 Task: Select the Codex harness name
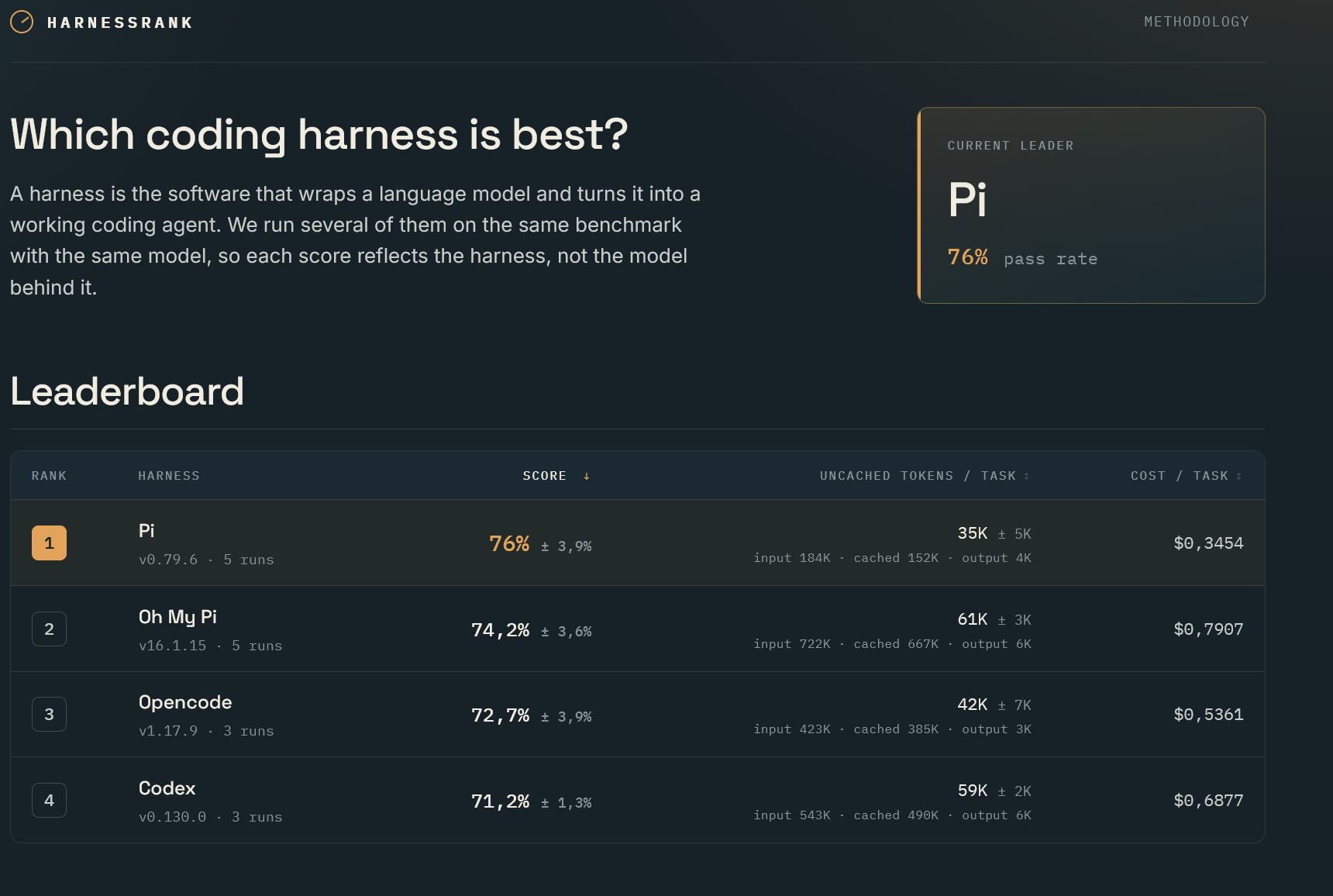[x=167, y=788]
